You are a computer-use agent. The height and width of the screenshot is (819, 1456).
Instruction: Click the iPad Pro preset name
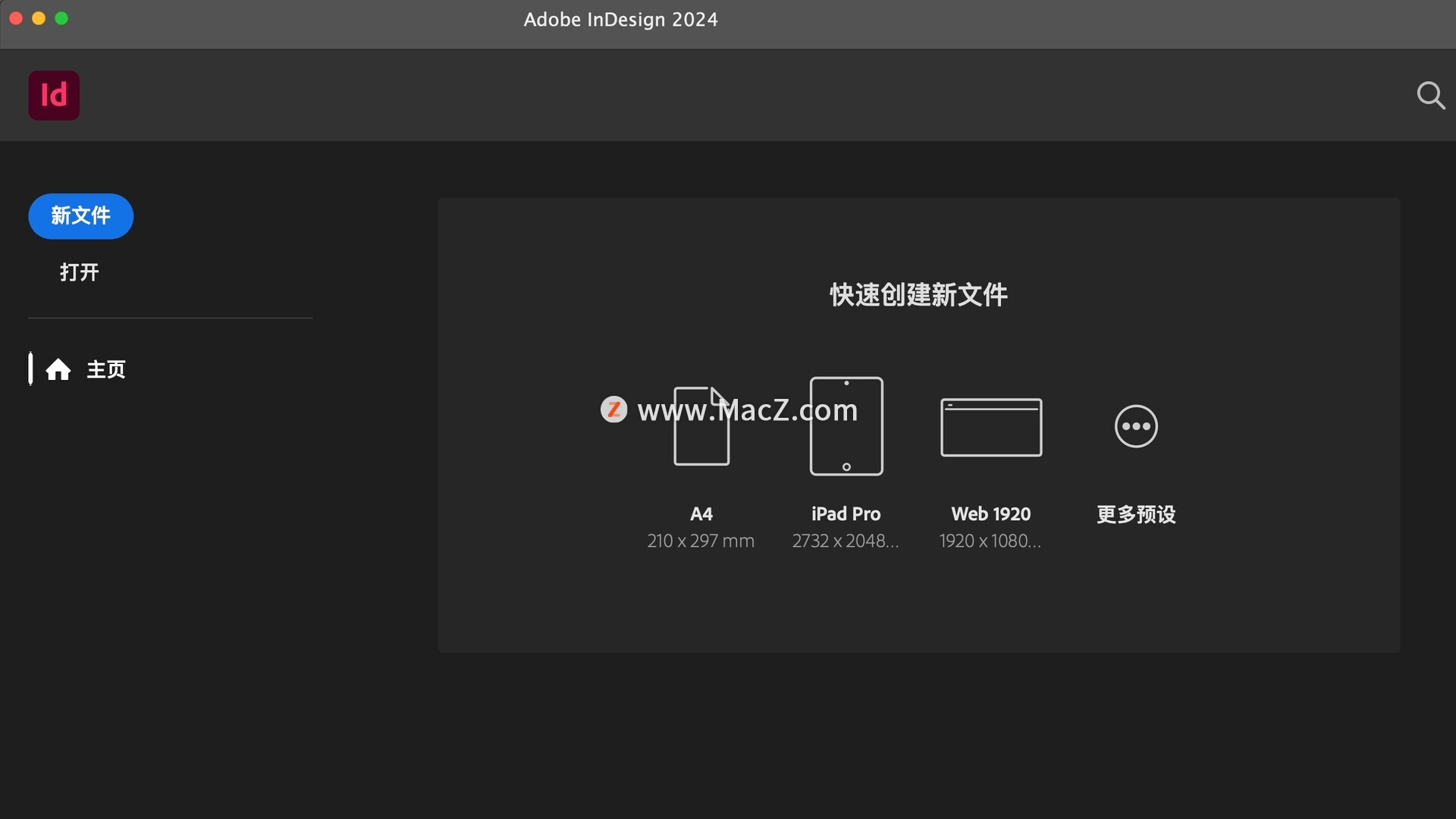coord(846,514)
